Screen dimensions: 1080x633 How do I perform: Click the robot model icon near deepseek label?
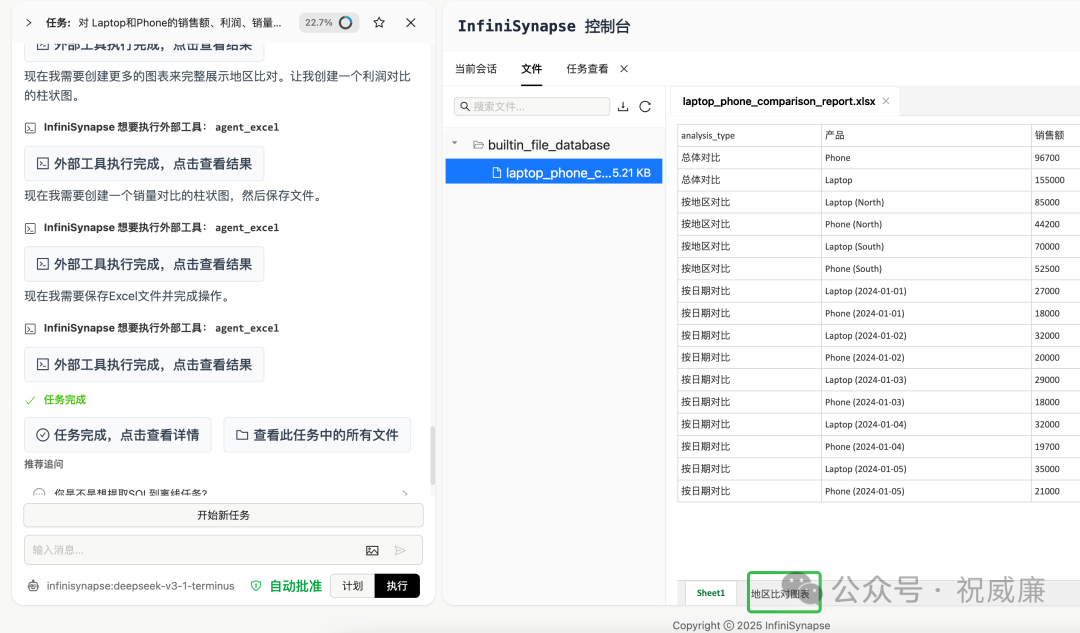tap(32, 584)
